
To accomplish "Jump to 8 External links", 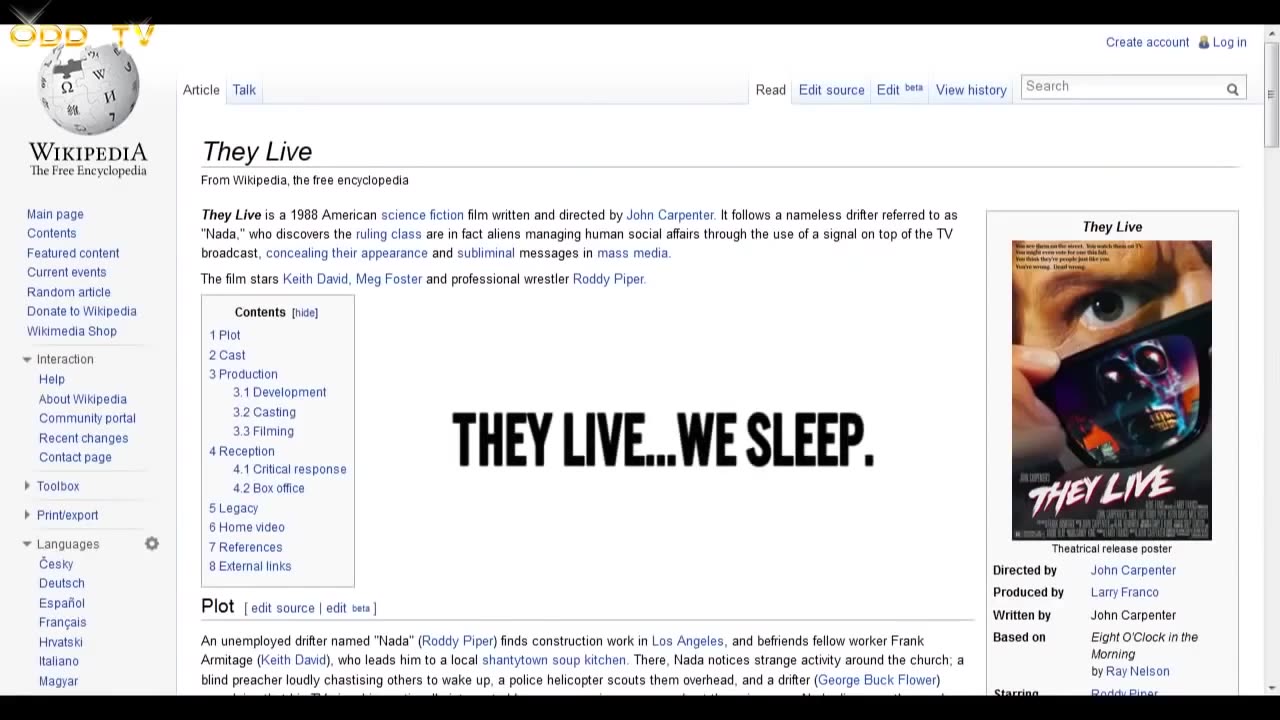I will pyautogui.click(x=250, y=566).
